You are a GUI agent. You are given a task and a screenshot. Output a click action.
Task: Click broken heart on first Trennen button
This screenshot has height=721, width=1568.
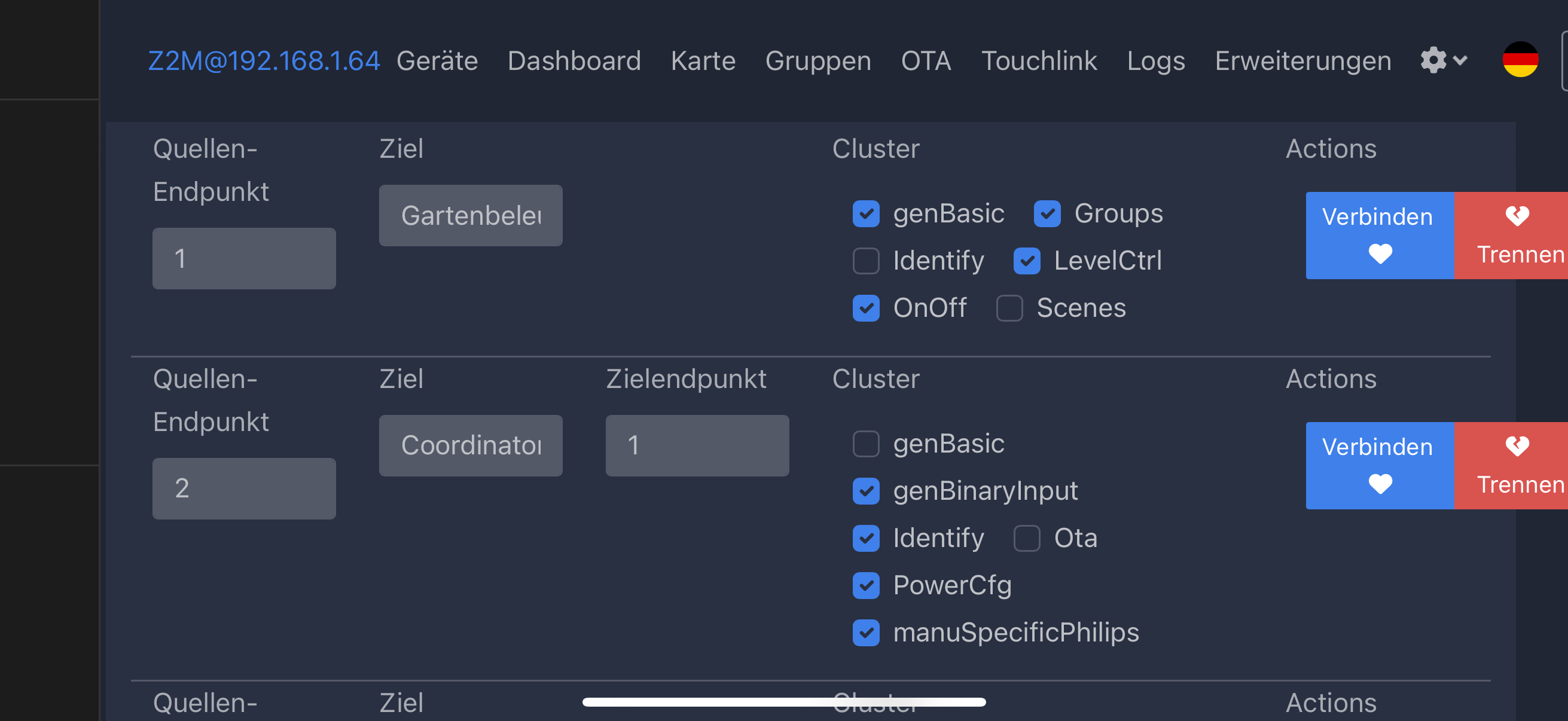point(1517,216)
